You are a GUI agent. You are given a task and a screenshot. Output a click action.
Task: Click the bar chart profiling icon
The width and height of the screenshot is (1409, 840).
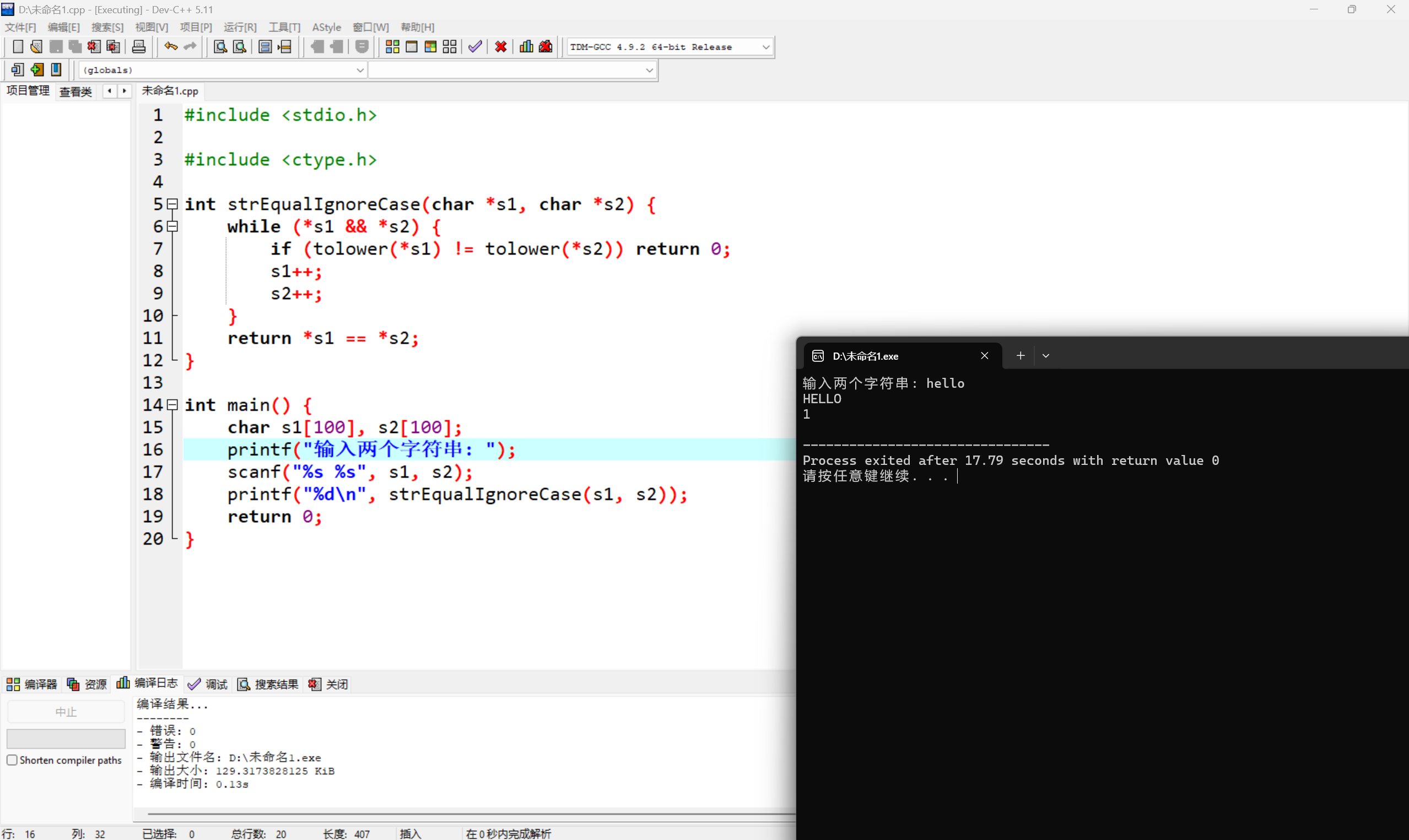[526, 47]
